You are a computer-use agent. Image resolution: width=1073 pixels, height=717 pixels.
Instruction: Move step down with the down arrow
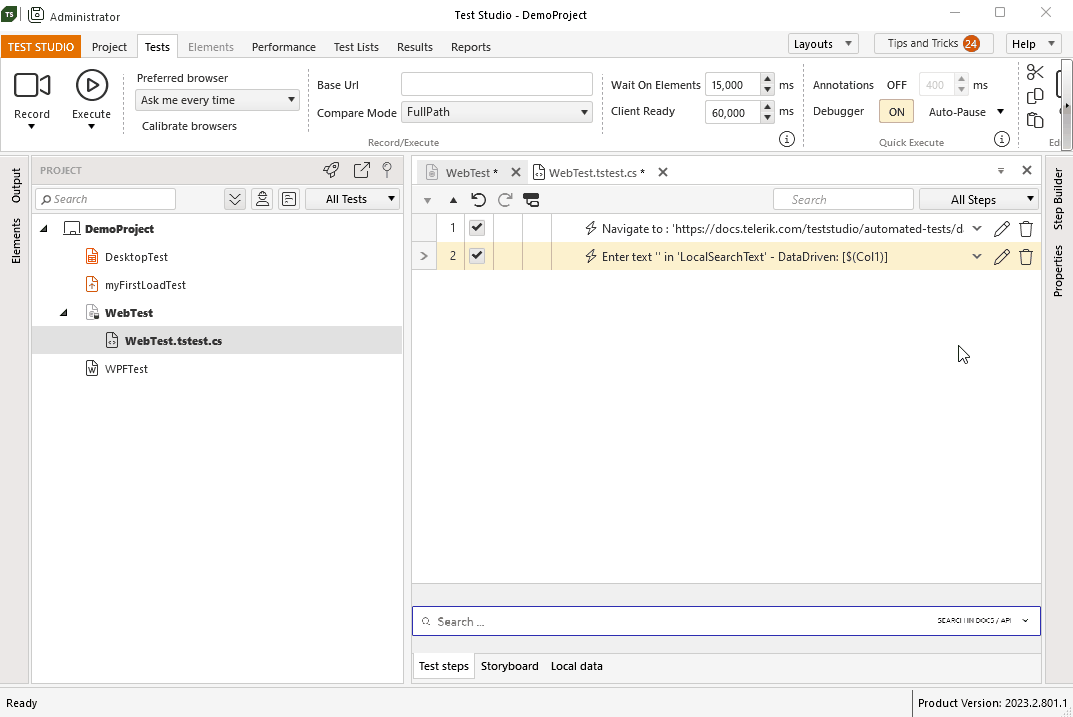[427, 200]
